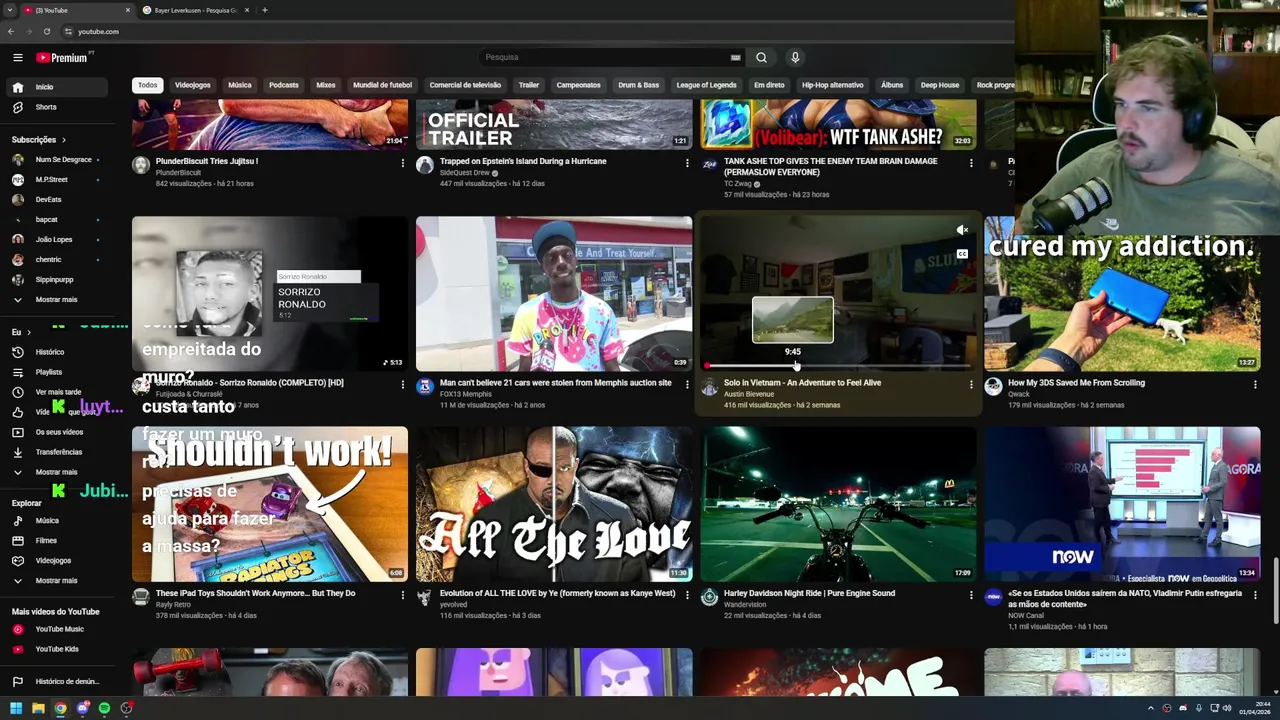The image size is (1280, 720).
Task: Open Windows Start menu
Action: coord(16,708)
